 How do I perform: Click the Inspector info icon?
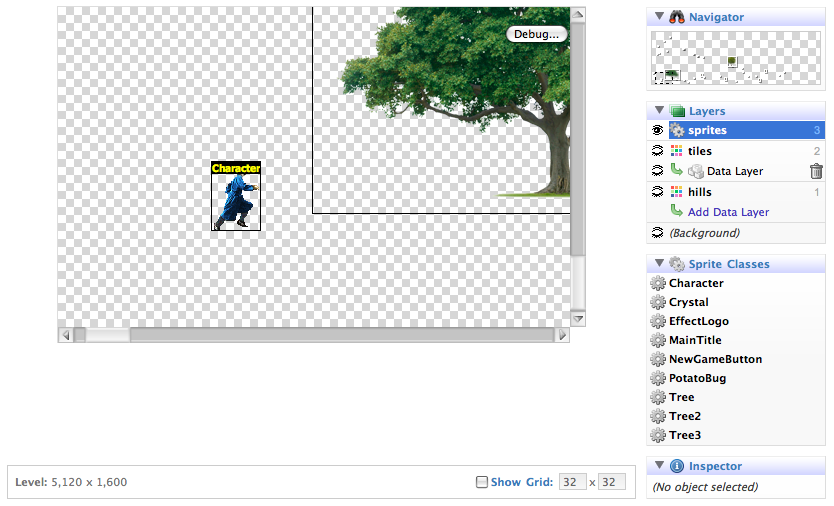point(677,466)
